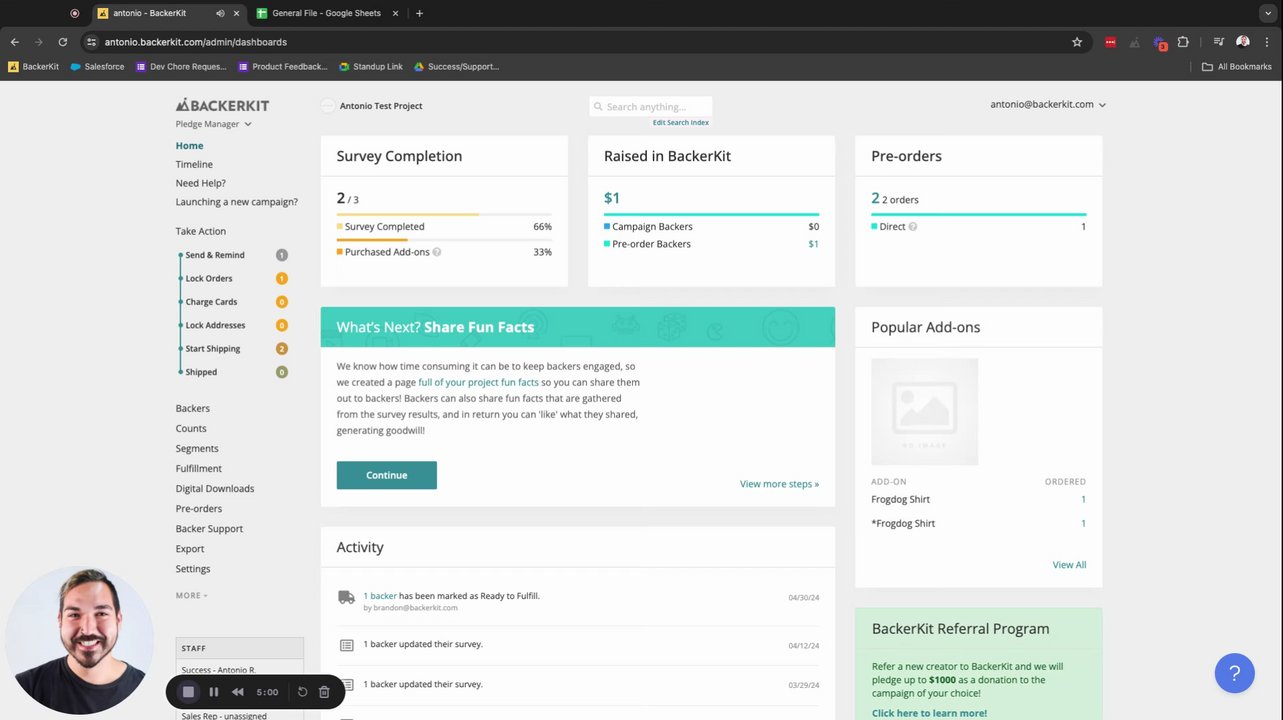1283x720 pixels.
Task: Open the blue help question-mark bubble
Action: [x=1234, y=673]
